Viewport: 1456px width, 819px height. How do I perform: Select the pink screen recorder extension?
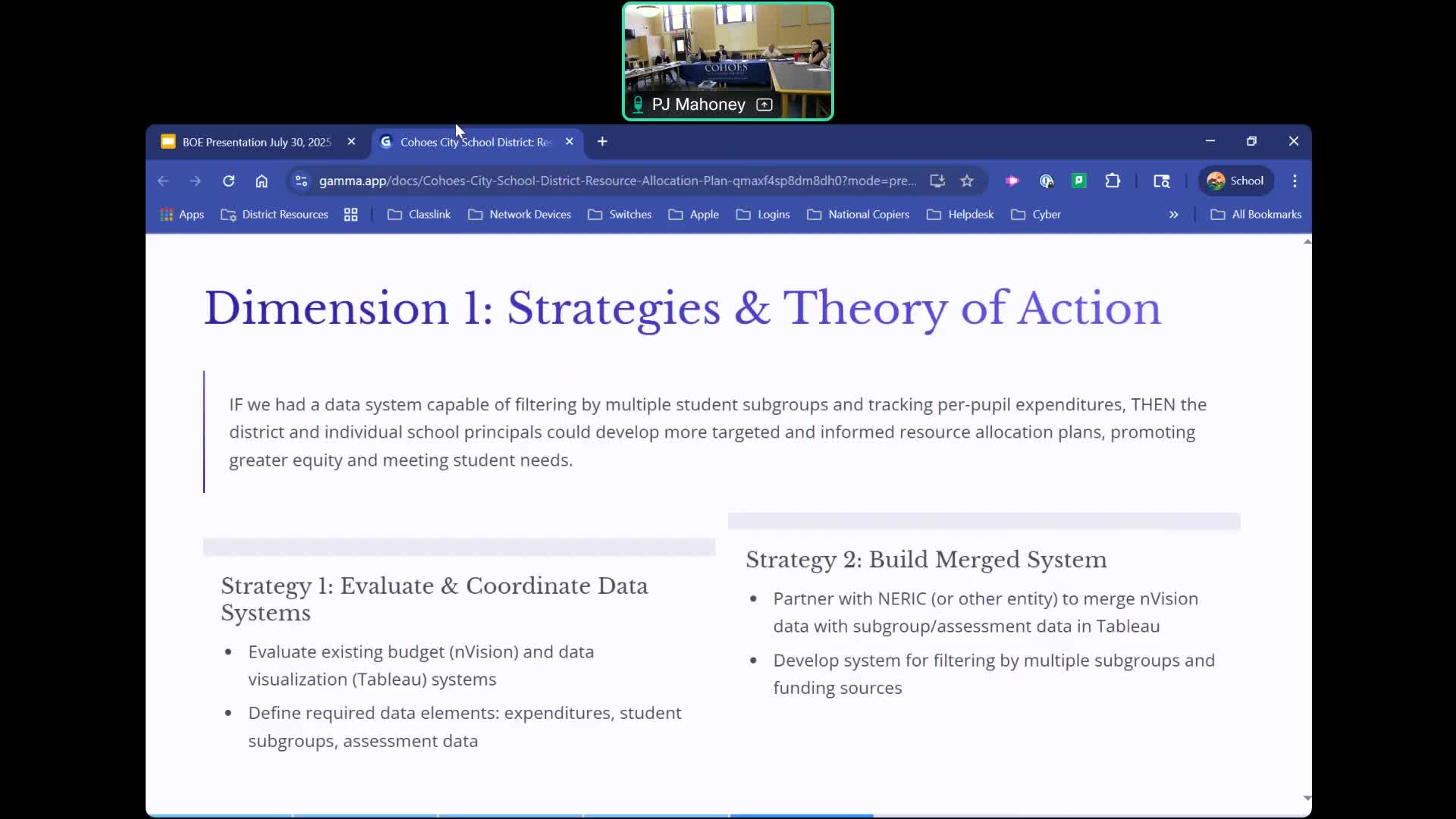pyautogui.click(x=1012, y=180)
